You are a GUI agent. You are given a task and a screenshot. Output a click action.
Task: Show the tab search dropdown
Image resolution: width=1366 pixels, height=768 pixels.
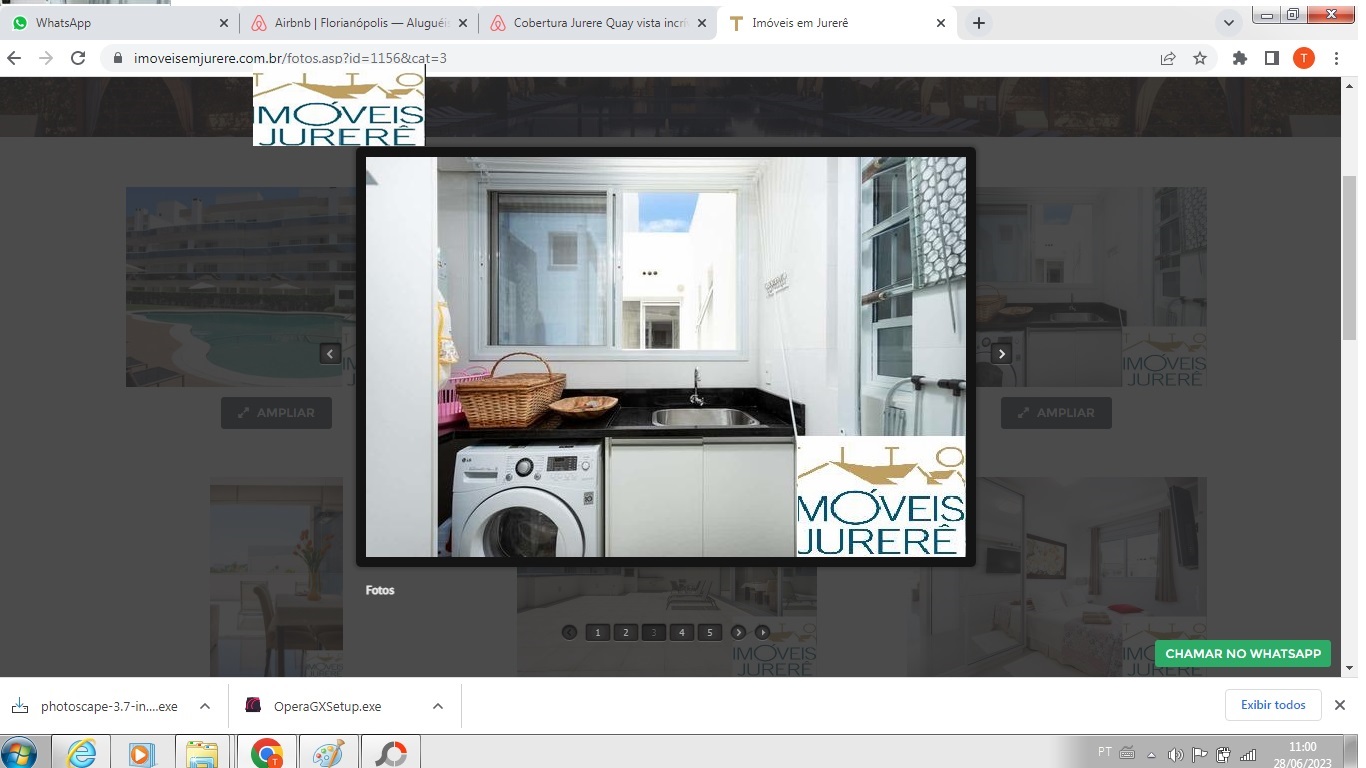tap(1229, 23)
